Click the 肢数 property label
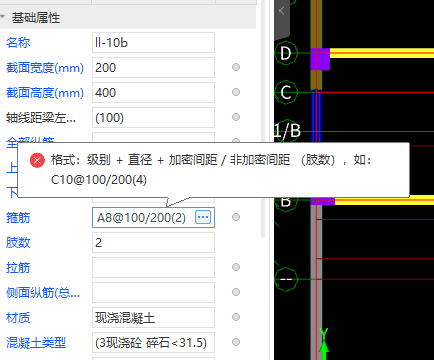Viewport: 434px width, 360px height. 18,243
